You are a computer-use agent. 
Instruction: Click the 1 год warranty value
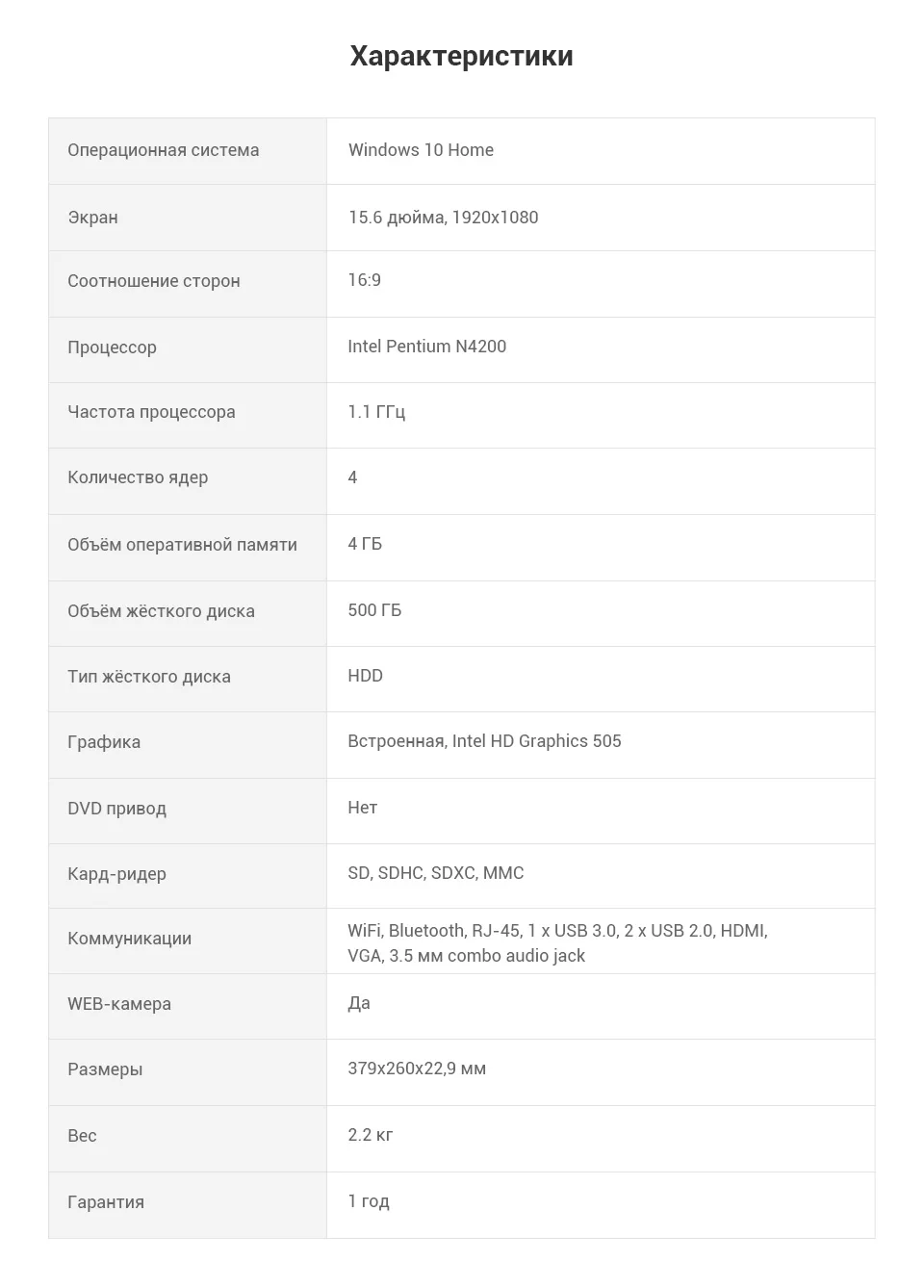coord(369,1201)
